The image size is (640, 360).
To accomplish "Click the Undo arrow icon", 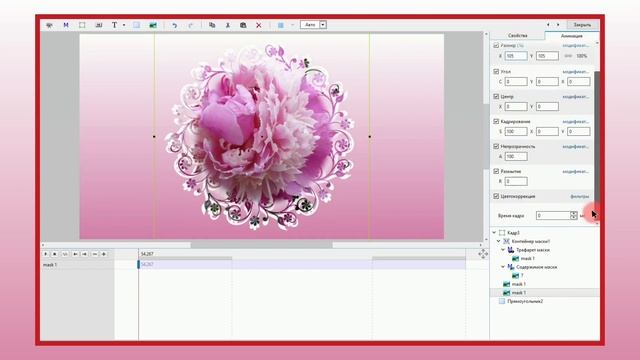I will [174, 25].
